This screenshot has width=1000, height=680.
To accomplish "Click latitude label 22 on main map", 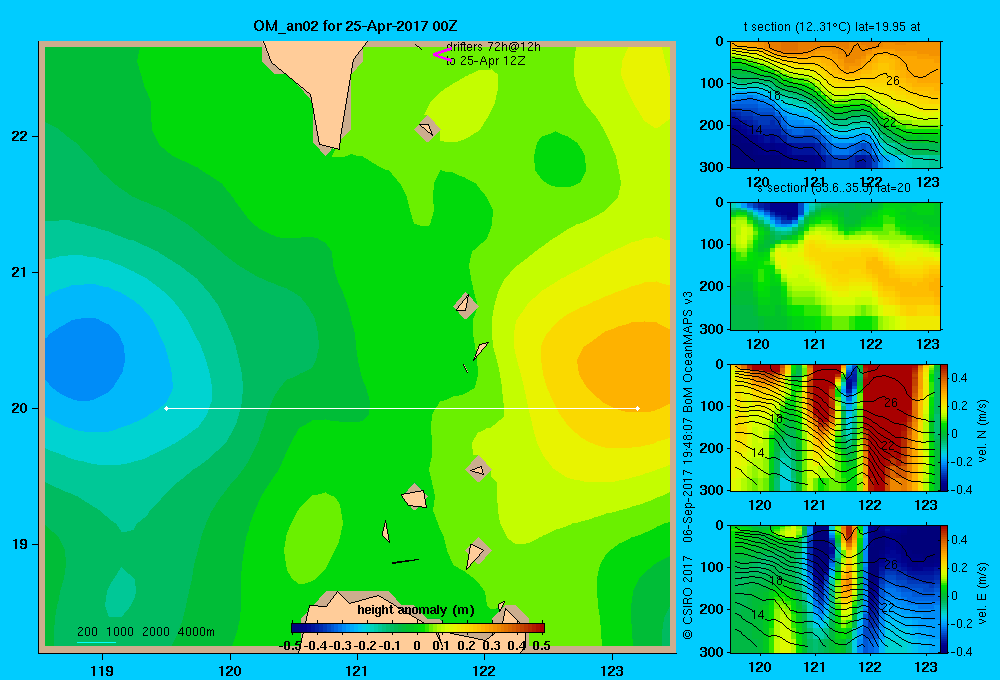I will pyautogui.click(x=20, y=136).
